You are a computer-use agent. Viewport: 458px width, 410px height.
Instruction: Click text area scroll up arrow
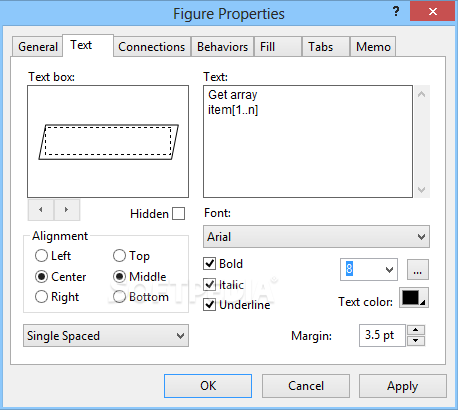click(x=422, y=94)
